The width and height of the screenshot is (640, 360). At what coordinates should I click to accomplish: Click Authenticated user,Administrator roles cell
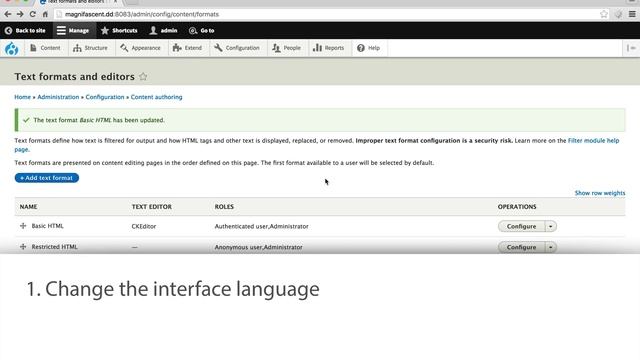(x=262, y=226)
